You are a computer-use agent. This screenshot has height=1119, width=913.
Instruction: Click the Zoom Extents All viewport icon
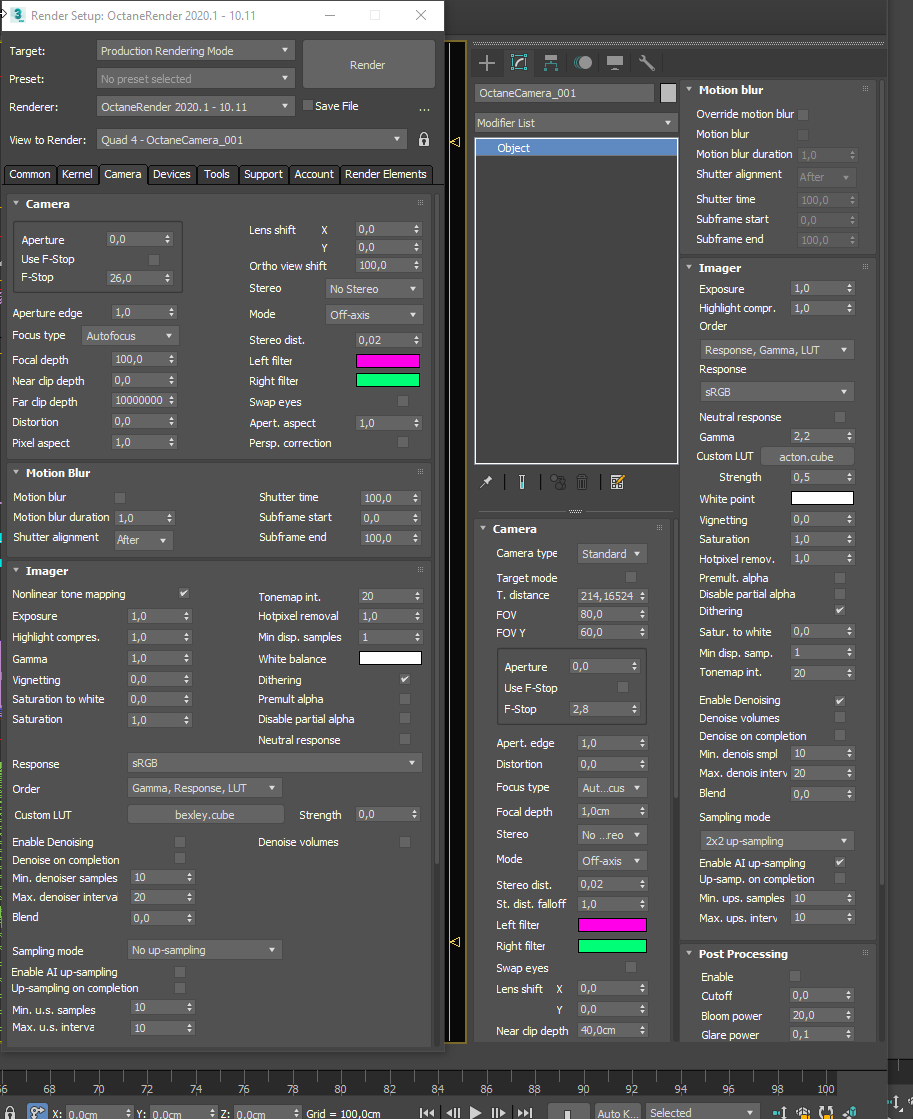(x=849, y=1112)
